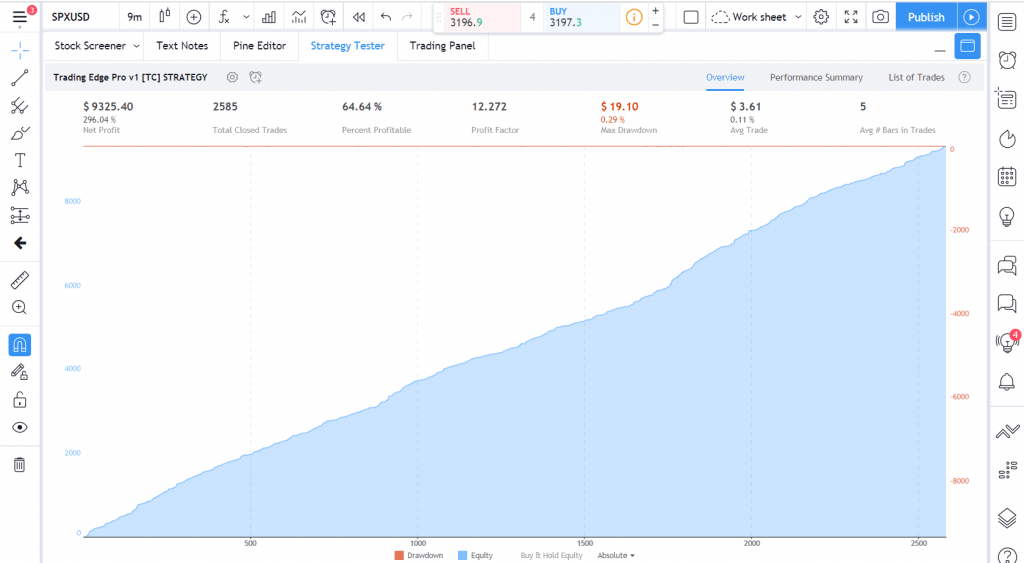
Task: Open the calendar icon in right sidebar
Action: coord(1007,177)
